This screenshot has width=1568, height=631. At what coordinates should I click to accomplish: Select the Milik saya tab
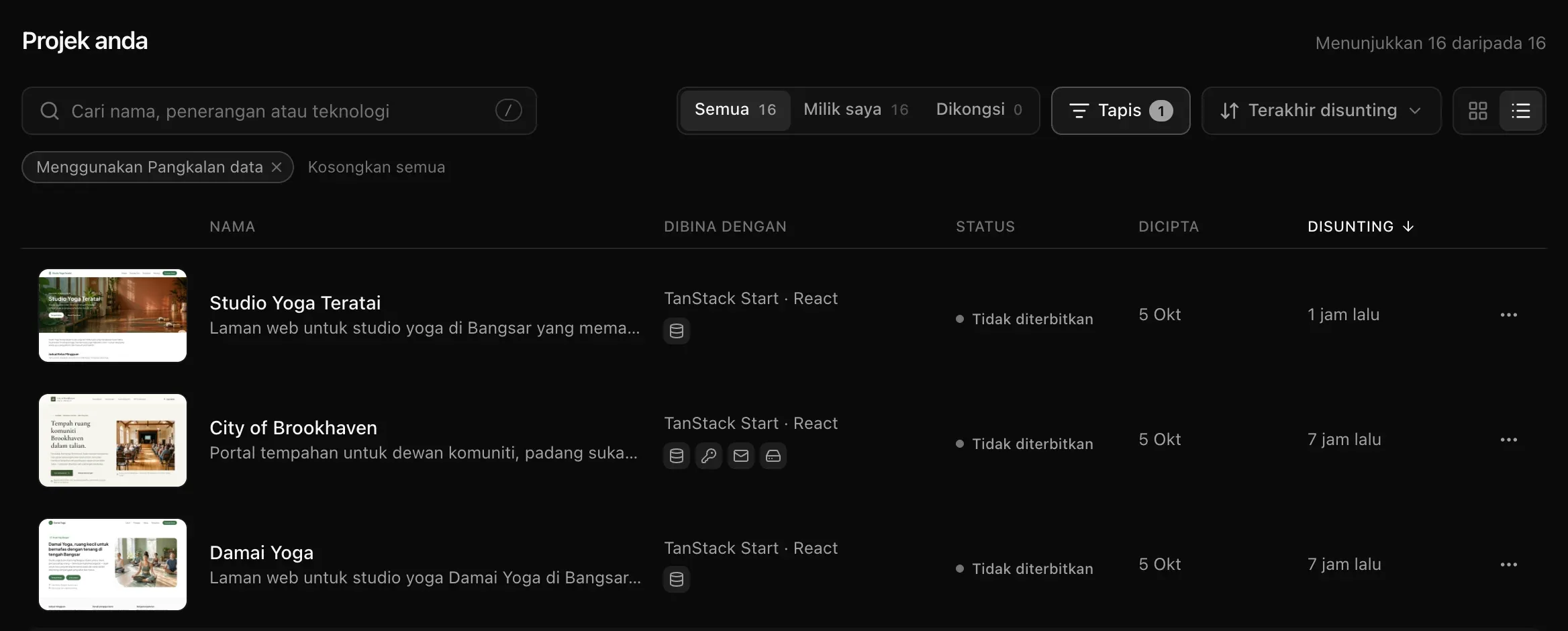[x=856, y=110]
